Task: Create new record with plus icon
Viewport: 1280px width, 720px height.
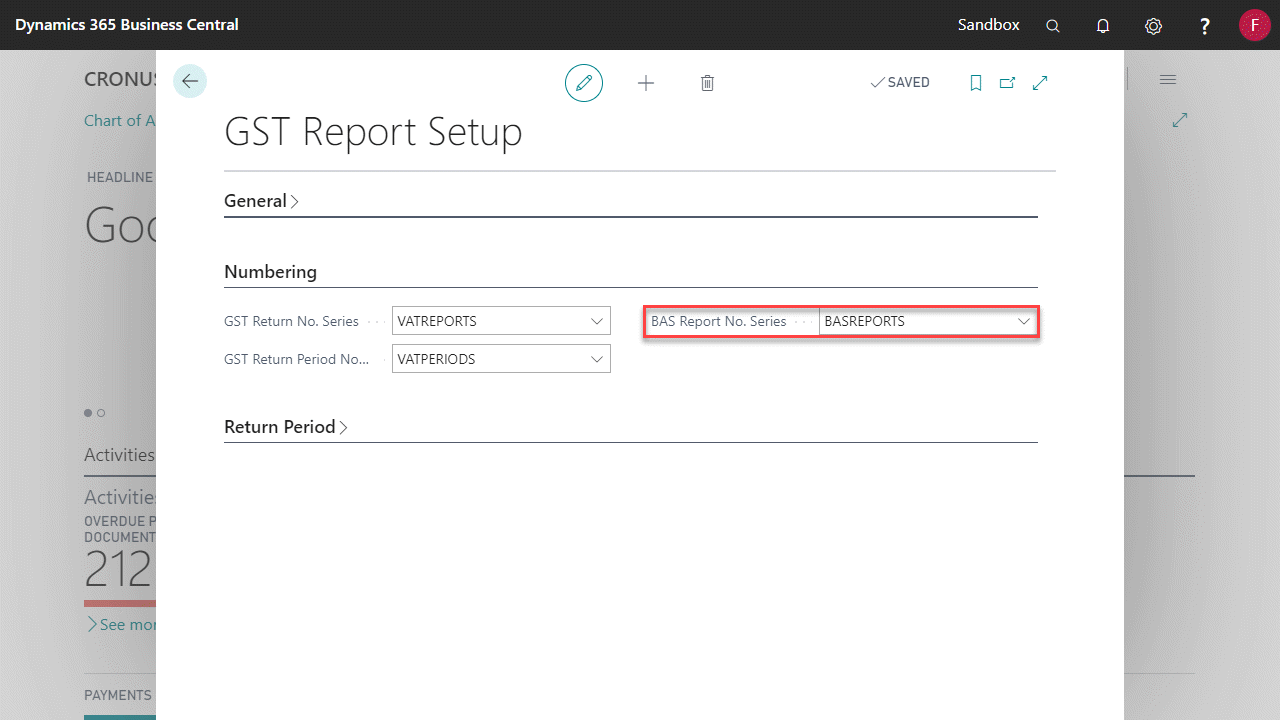Action: click(646, 83)
